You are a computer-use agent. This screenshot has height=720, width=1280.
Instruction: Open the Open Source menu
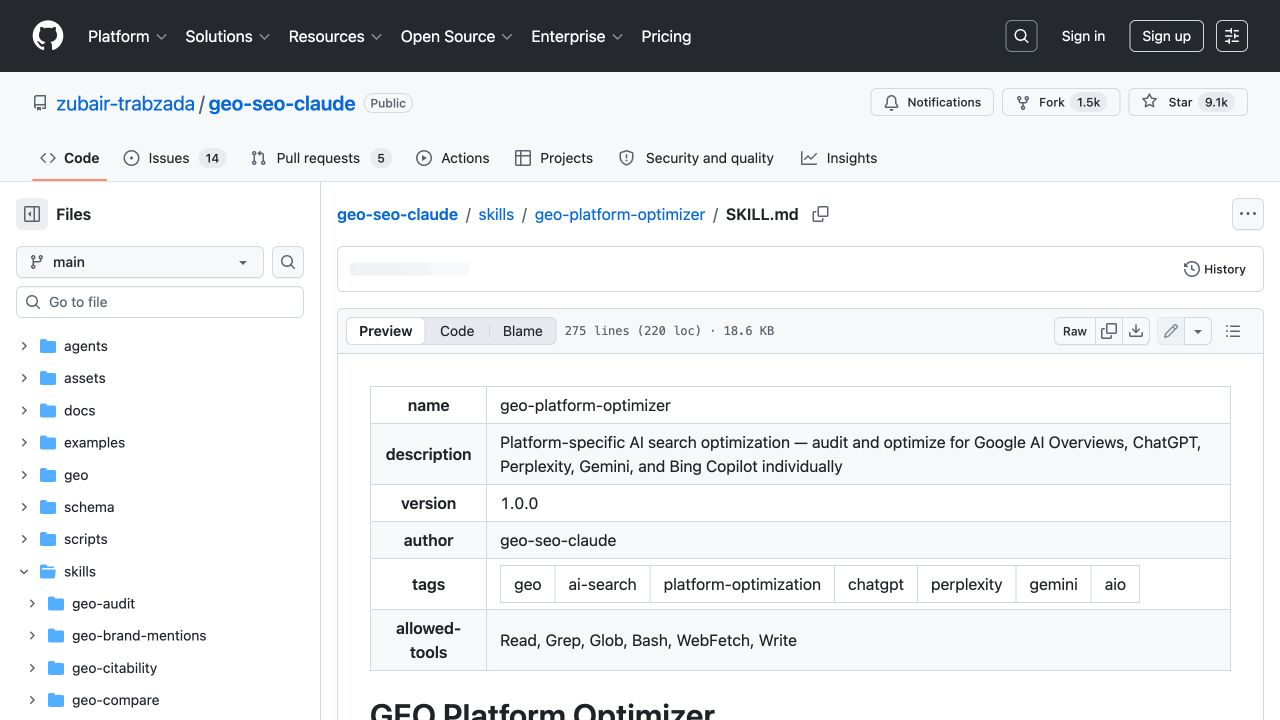[456, 36]
